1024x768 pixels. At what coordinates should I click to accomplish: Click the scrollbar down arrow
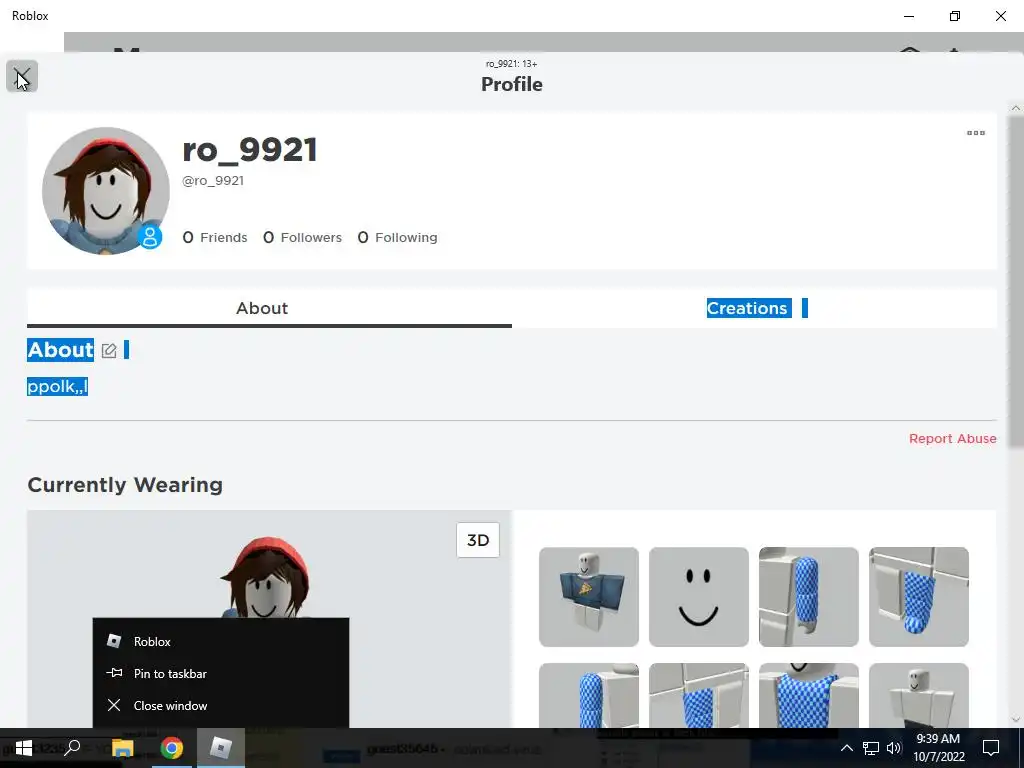1016,720
